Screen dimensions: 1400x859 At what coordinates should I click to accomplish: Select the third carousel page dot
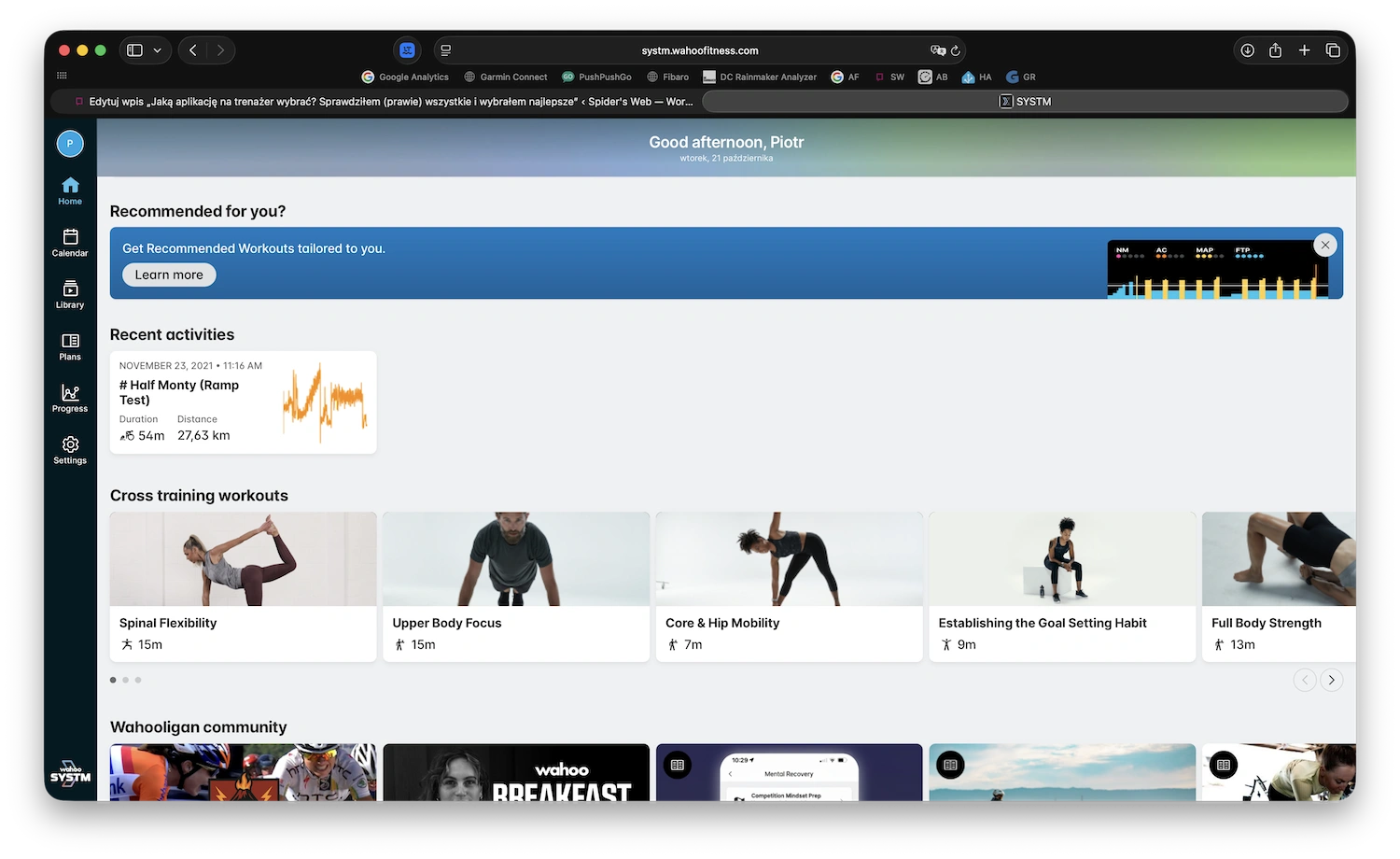138,680
